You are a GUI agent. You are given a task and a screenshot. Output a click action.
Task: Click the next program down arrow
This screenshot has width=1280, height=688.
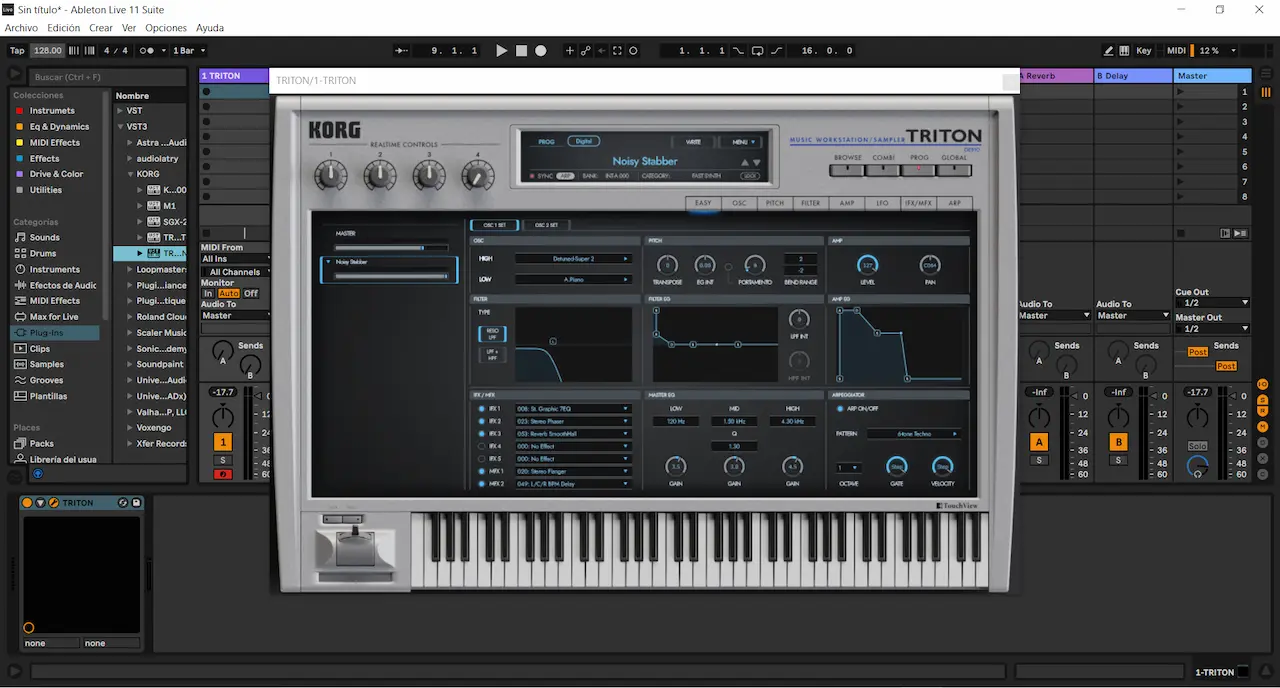point(757,162)
